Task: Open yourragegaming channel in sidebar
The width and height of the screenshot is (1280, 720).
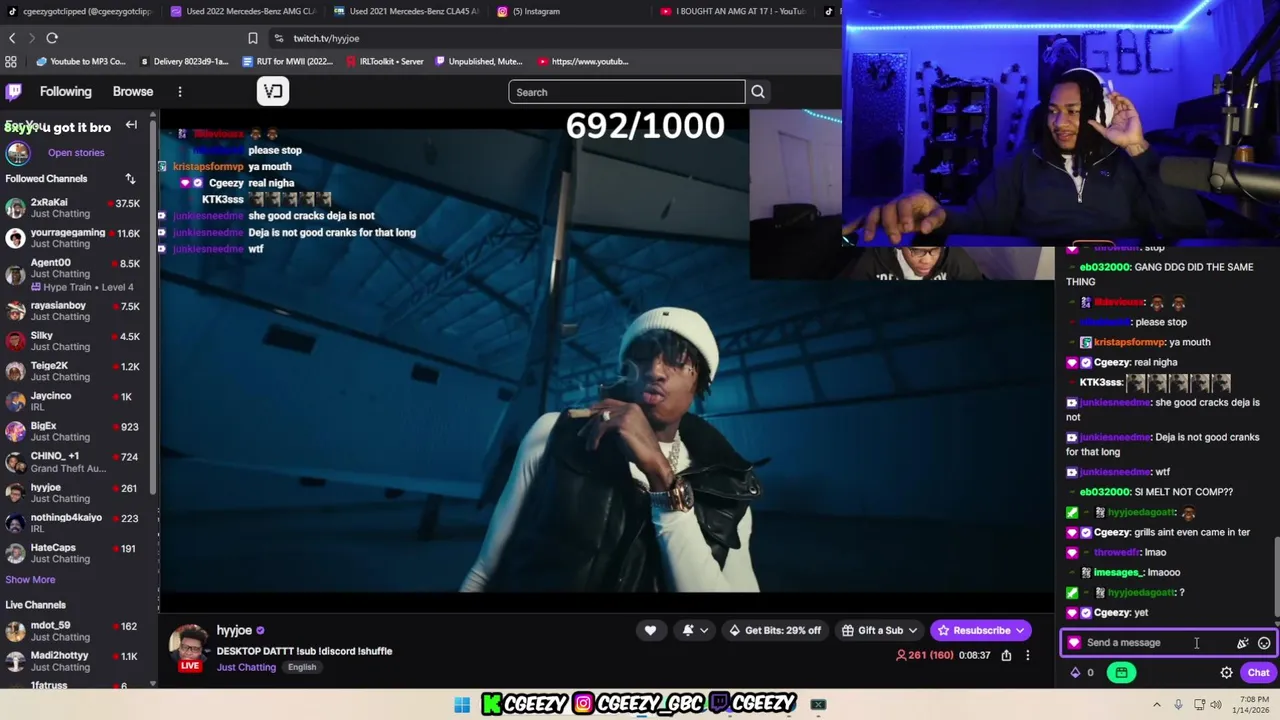Action: click(x=75, y=238)
